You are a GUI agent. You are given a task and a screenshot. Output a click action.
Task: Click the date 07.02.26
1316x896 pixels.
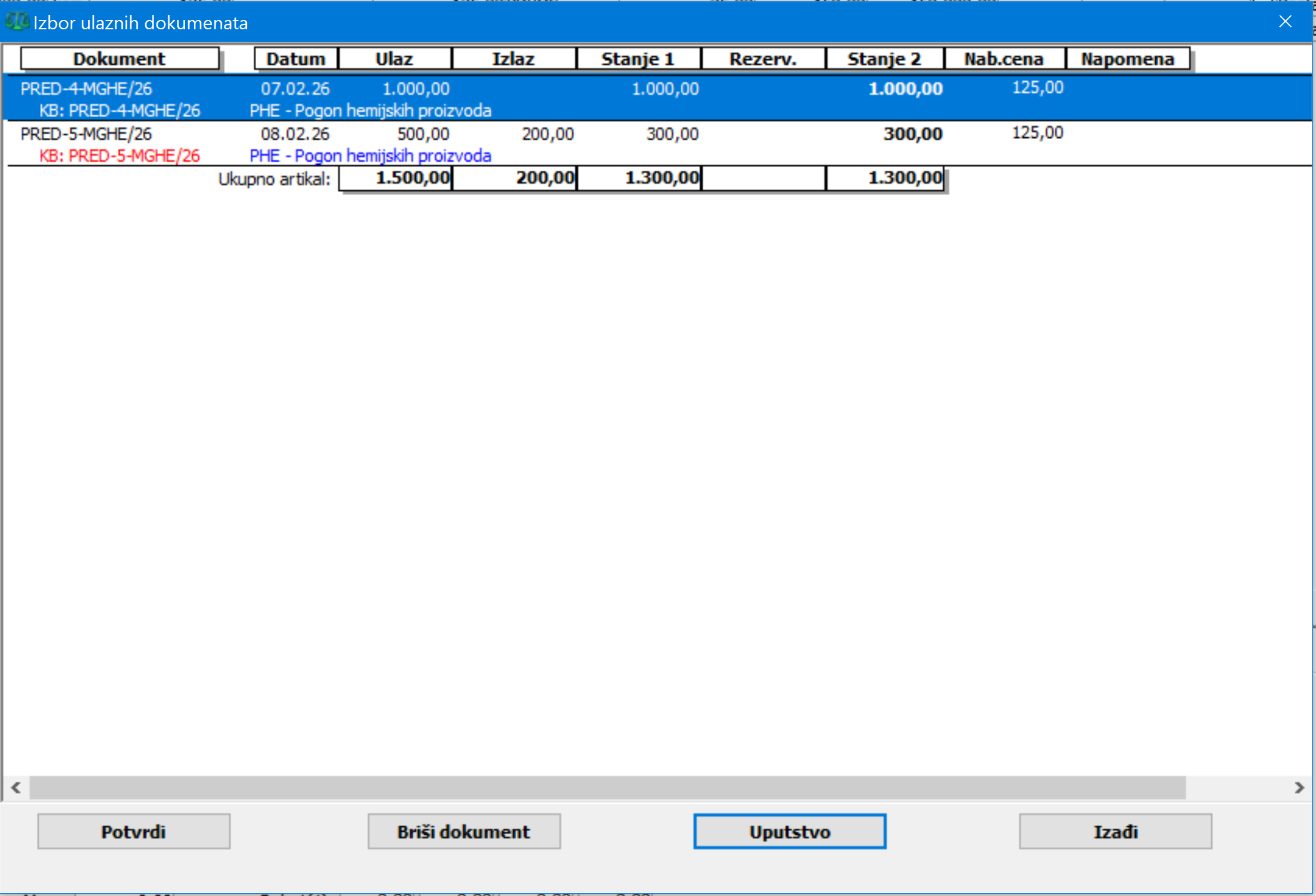295,89
